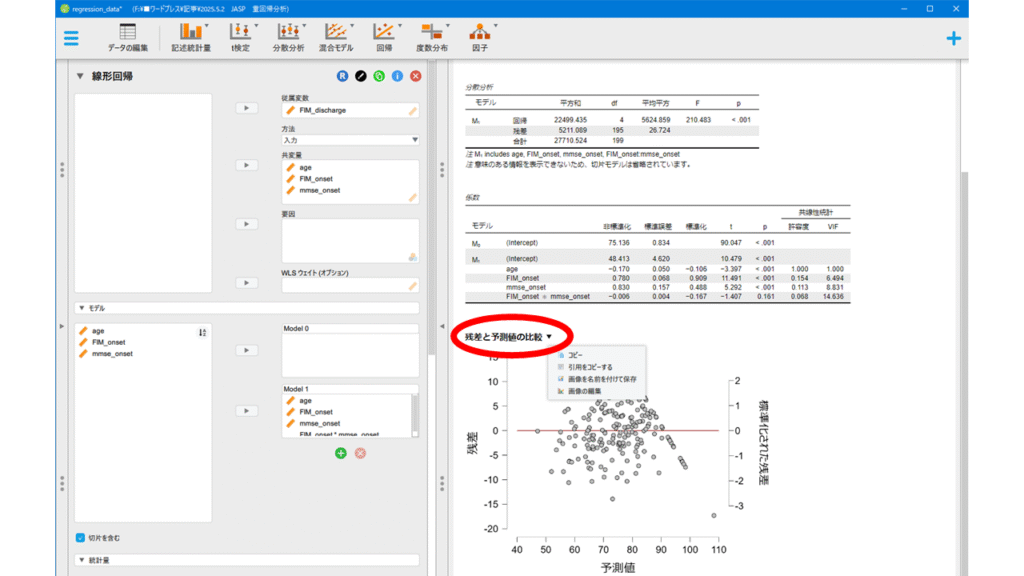Click the 分散分析 table title
Image resolution: width=1024 pixels, height=576 pixels.
pyautogui.click(x=479, y=87)
